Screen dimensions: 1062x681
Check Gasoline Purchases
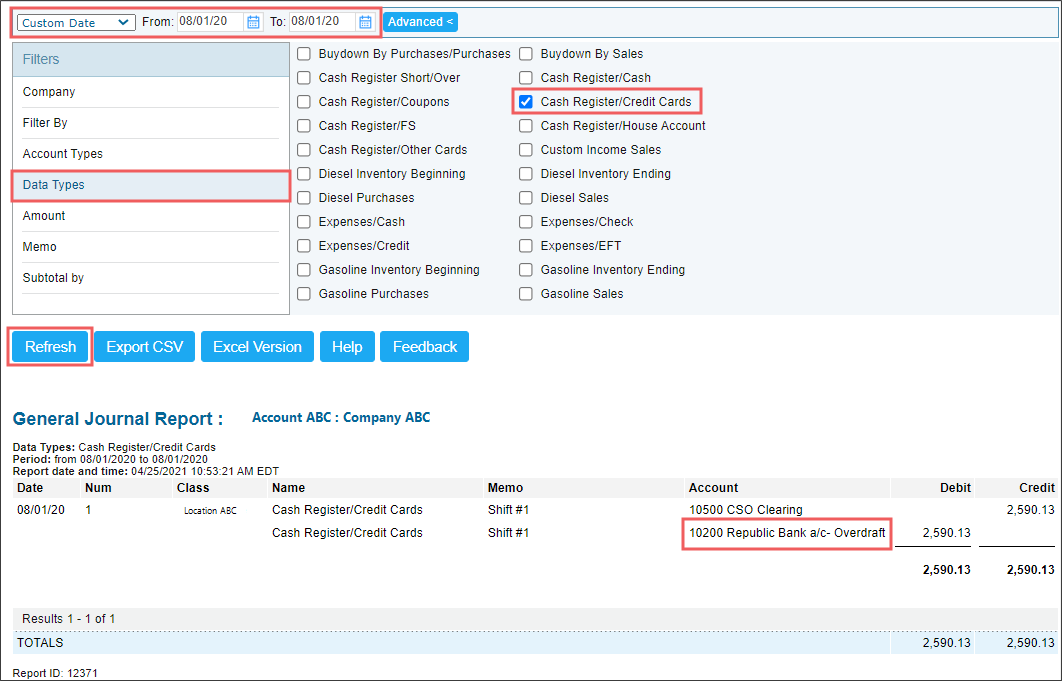pos(303,293)
